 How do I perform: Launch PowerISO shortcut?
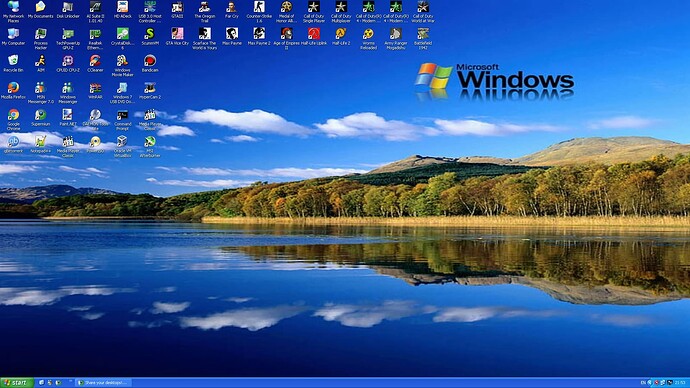95,144
